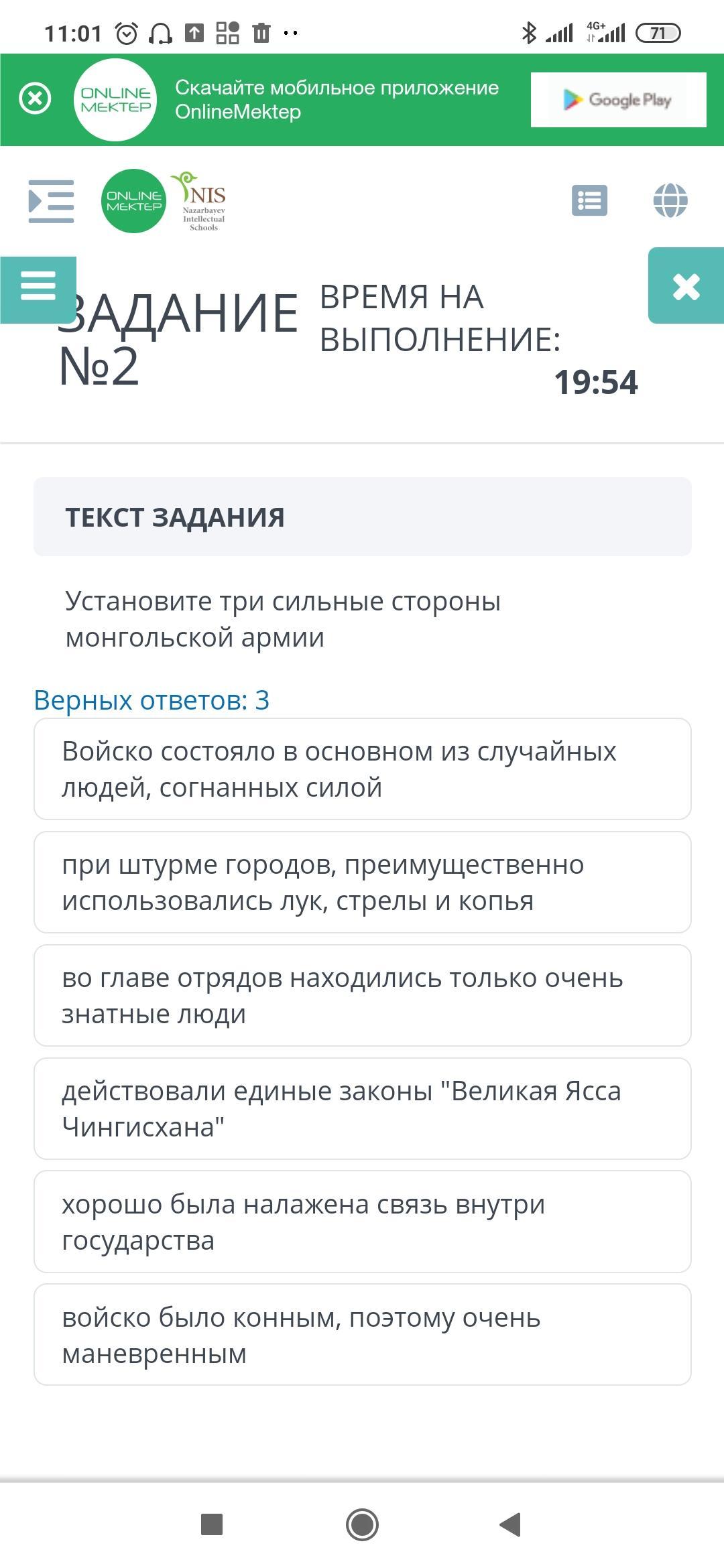Open the teal hamburger menu

[38, 288]
